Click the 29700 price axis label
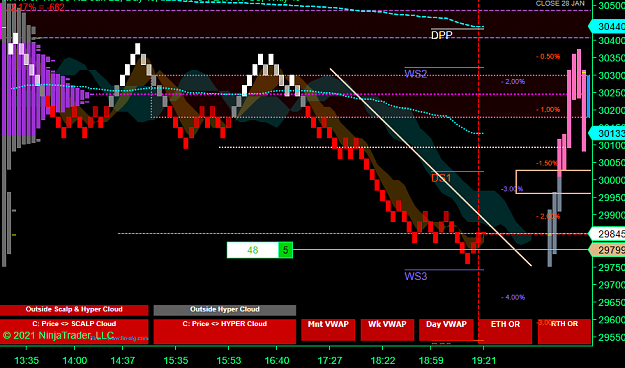The height and width of the screenshot is (368, 625). pyautogui.click(x=611, y=285)
